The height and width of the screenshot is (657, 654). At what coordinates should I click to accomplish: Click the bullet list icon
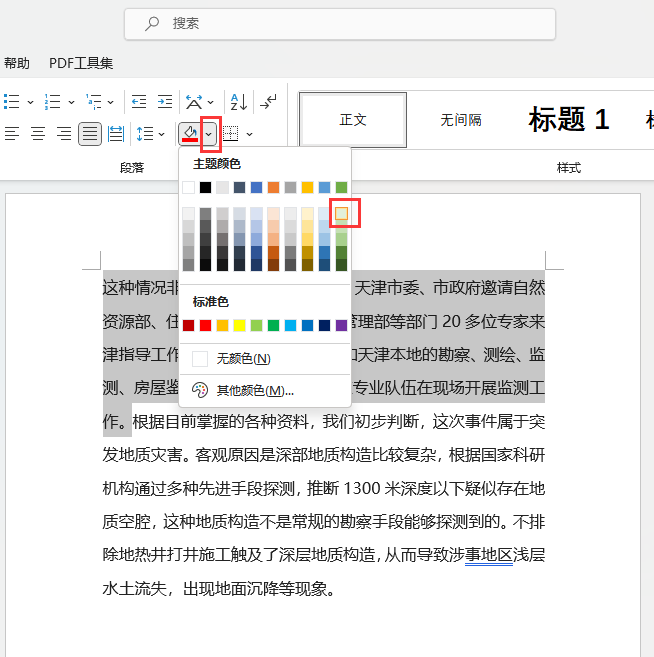pos(12,102)
